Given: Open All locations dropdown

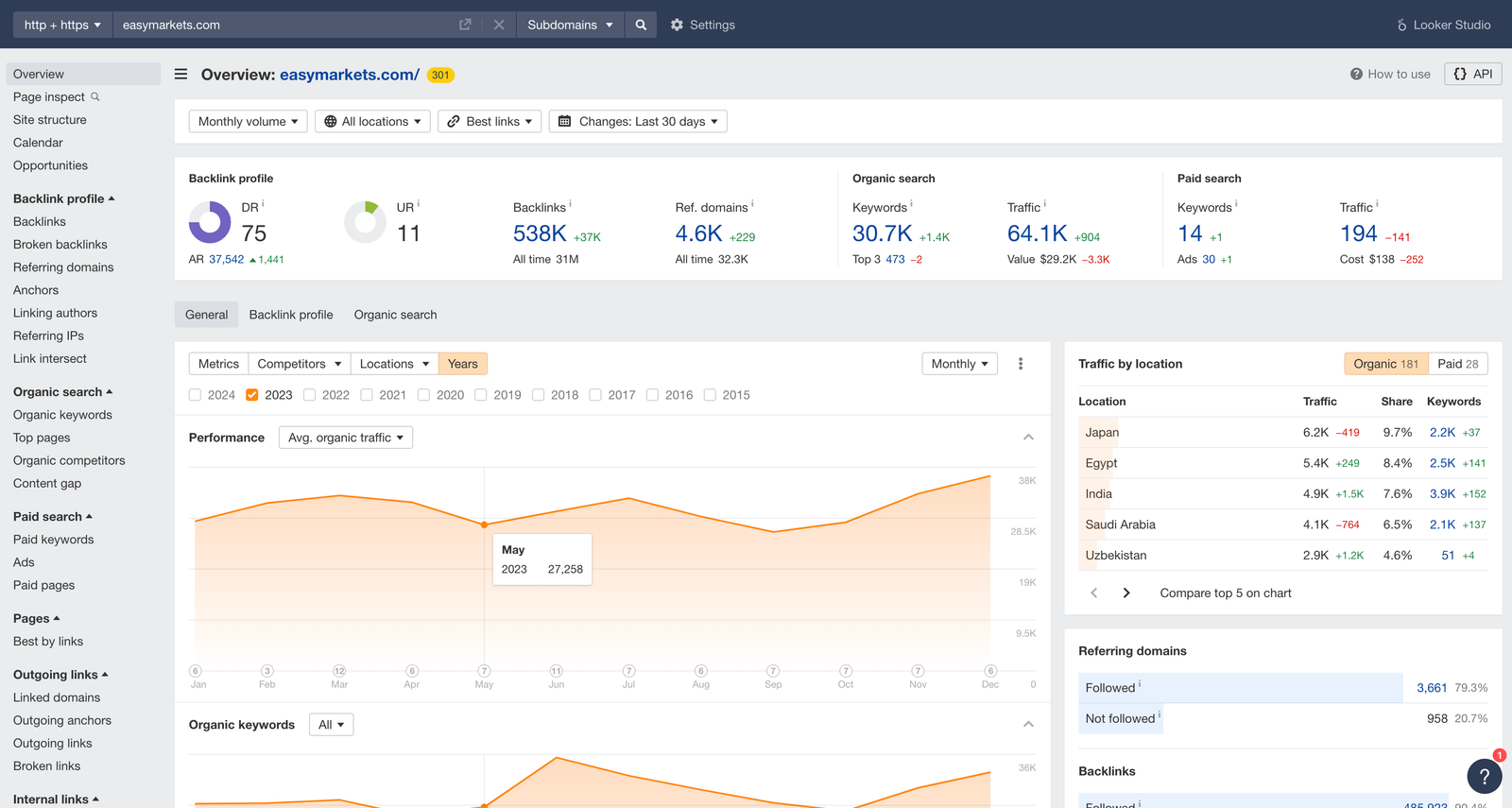Looking at the screenshot, I should tap(372, 121).
